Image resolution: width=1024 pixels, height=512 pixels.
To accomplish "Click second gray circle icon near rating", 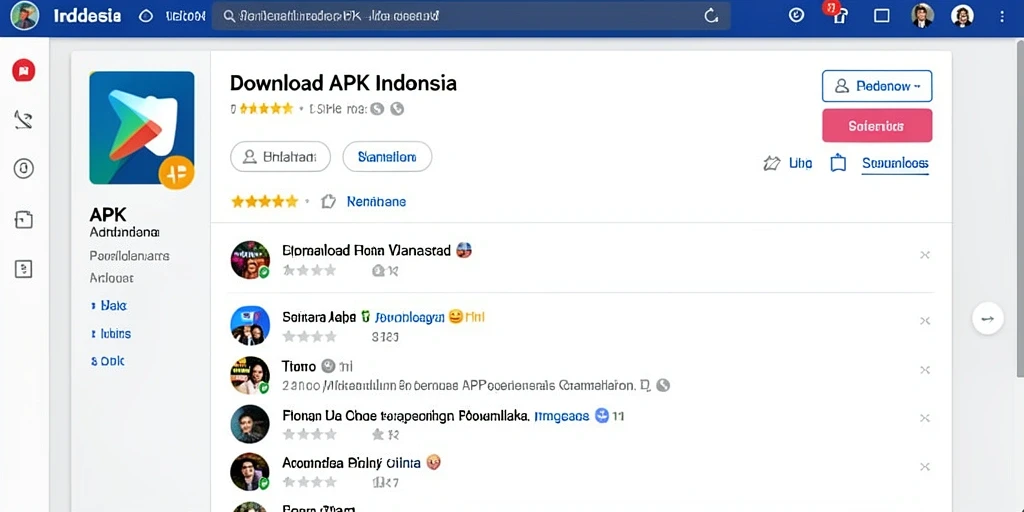I will click(x=397, y=109).
